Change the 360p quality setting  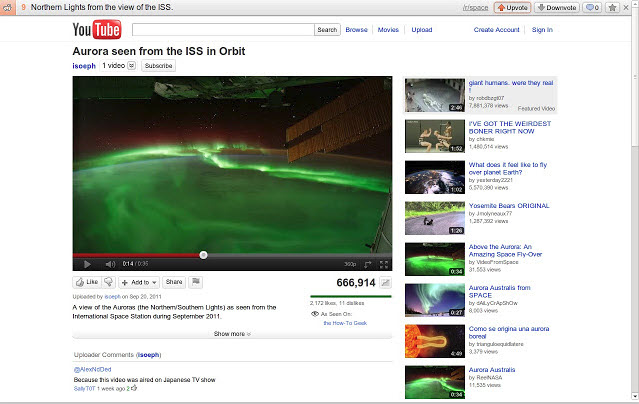(350, 264)
